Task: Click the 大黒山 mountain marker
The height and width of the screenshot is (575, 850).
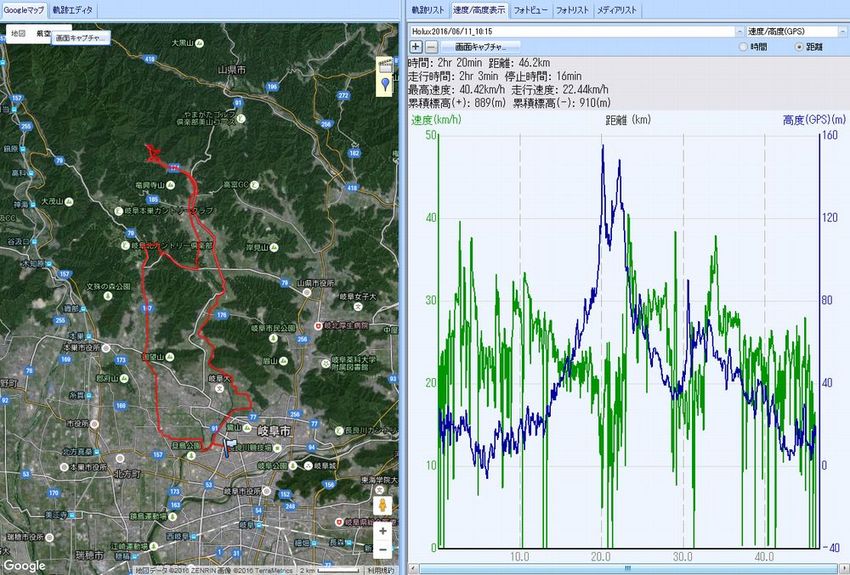Action: pyautogui.click(x=199, y=43)
